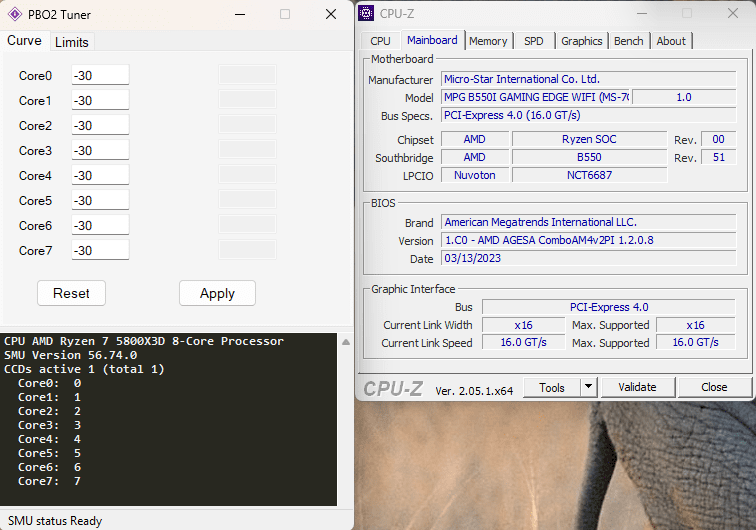Click the Current Link Speed 16.0 GT/s value
Viewport: 756px width, 530px height.
tap(524, 342)
